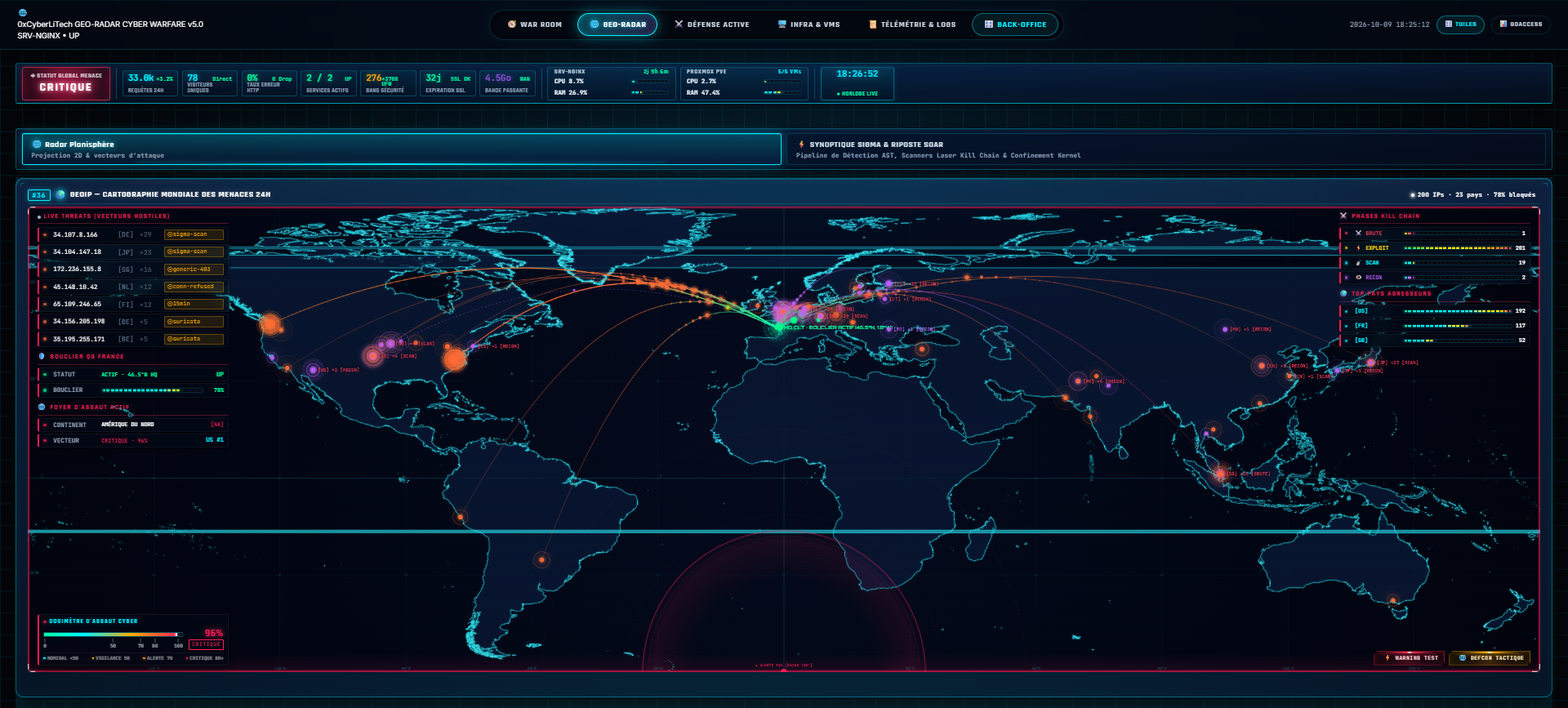The height and width of the screenshot is (708, 1568).
Task: Click the @conn-refused tag
Action: click(194, 287)
